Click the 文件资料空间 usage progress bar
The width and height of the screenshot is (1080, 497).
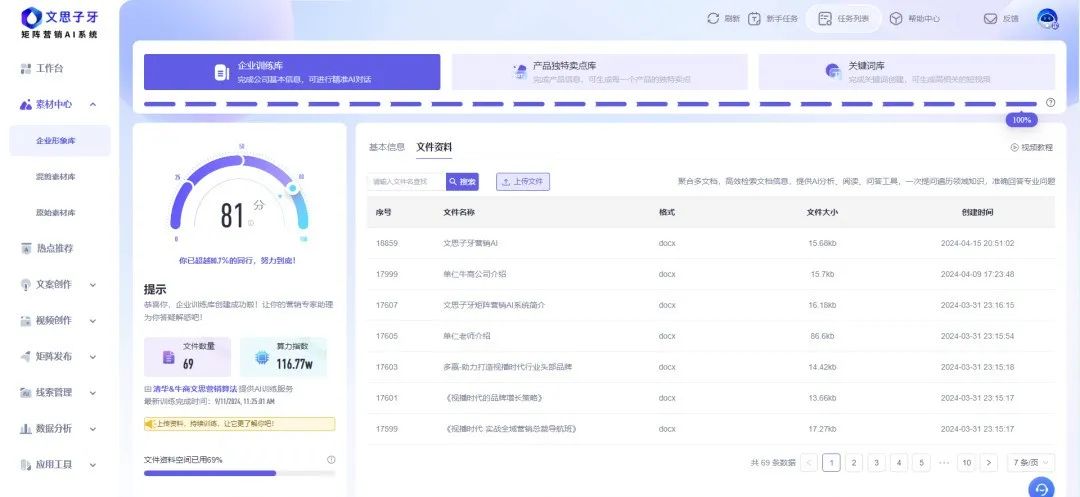pyautogui.click(x=240, y=474)
